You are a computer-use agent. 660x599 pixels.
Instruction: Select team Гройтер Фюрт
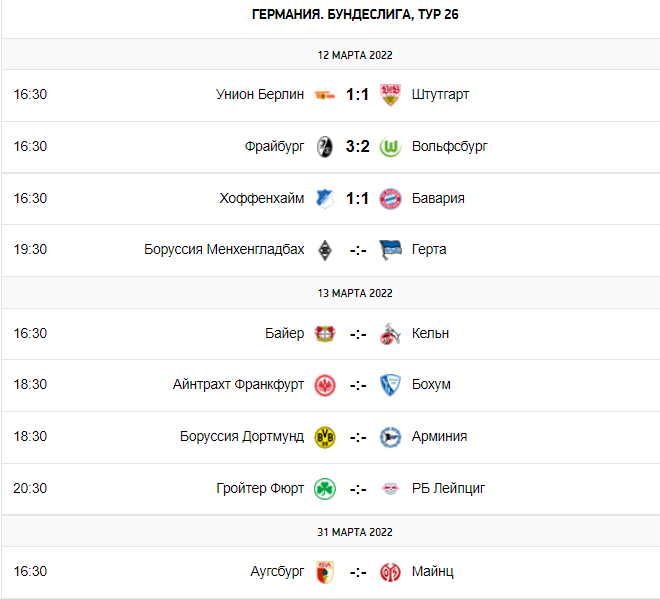coord(260,489)
